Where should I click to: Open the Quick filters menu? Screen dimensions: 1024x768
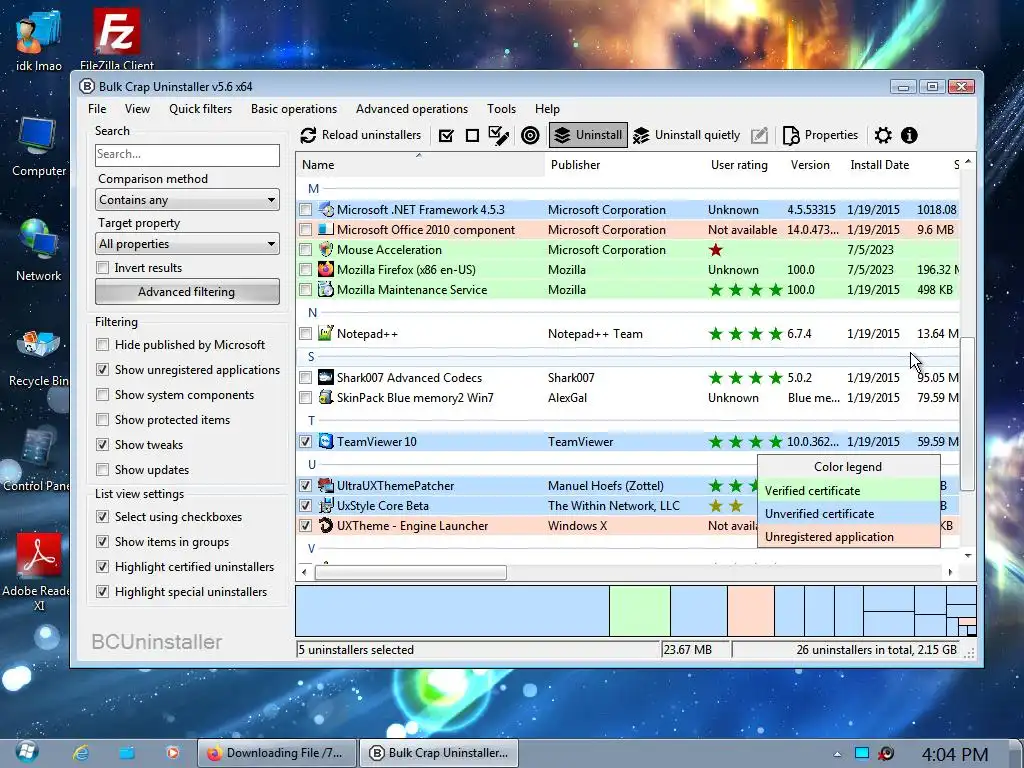tap(200, 109)
